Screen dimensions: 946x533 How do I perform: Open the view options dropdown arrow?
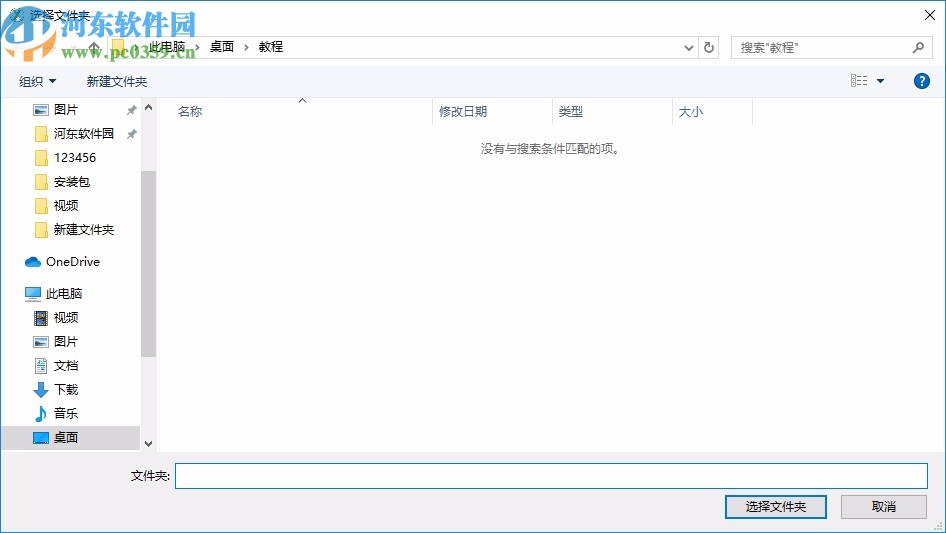880,81
